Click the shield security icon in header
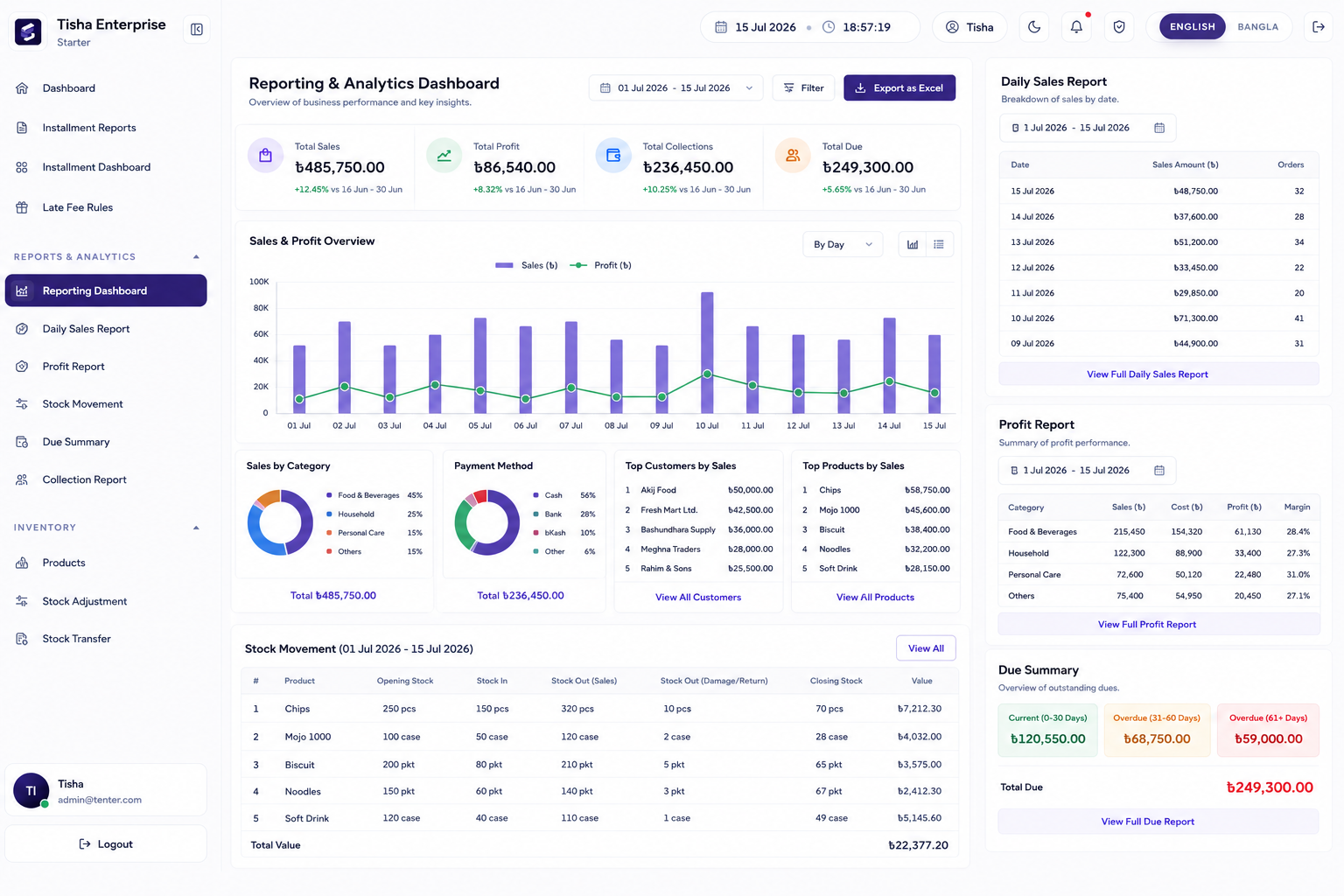 click(1119, 27)
